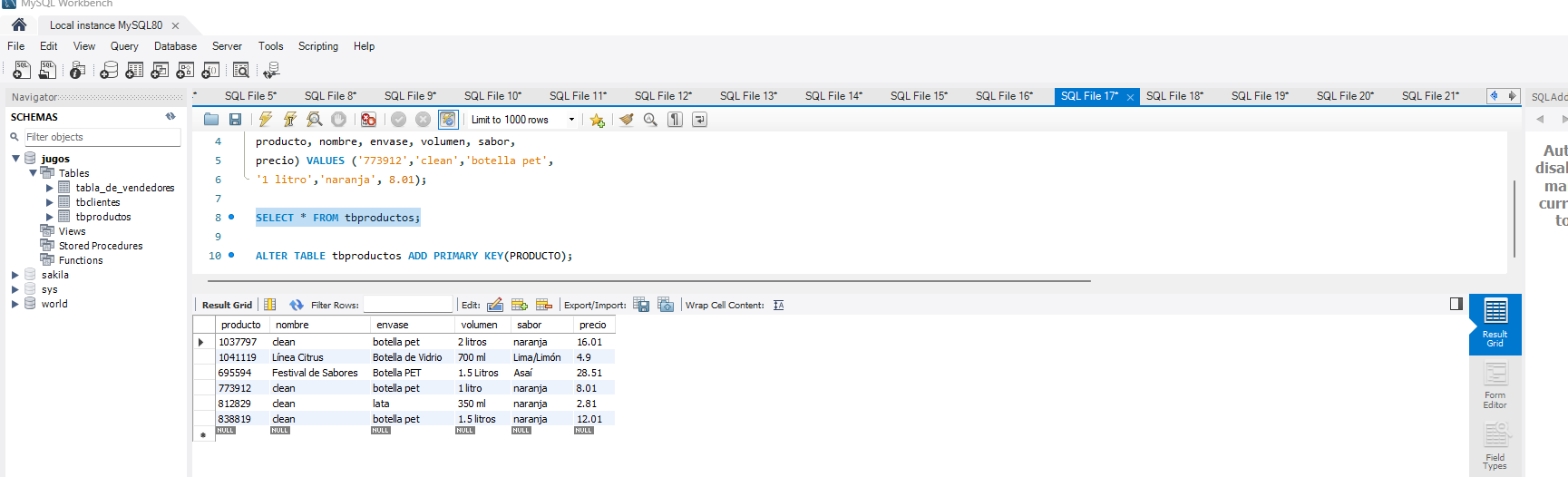
Task: Open the Form Editor view
Action: pyautogui.click(x=1495, y=385)
